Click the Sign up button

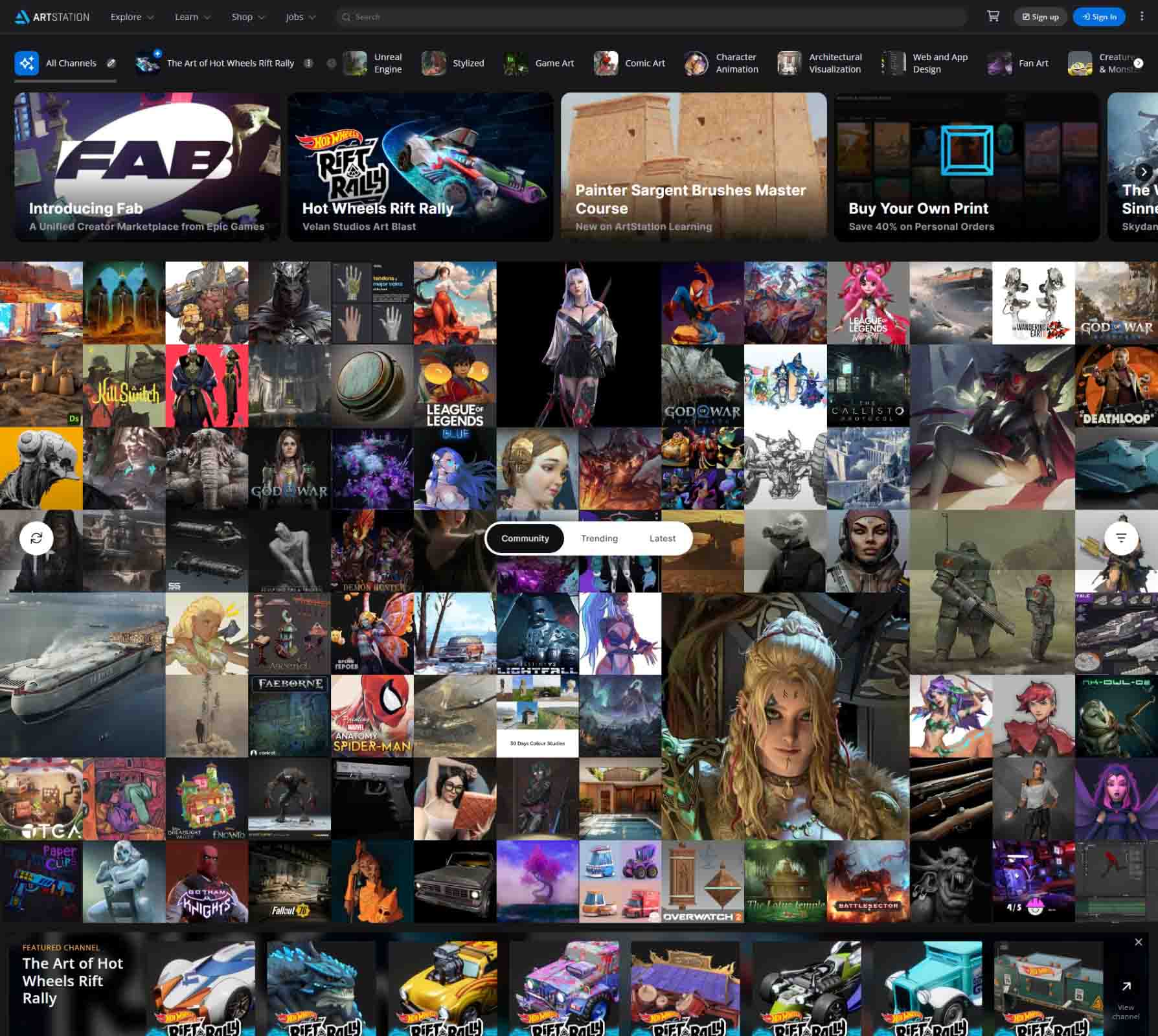click(x=1040, y=17)
